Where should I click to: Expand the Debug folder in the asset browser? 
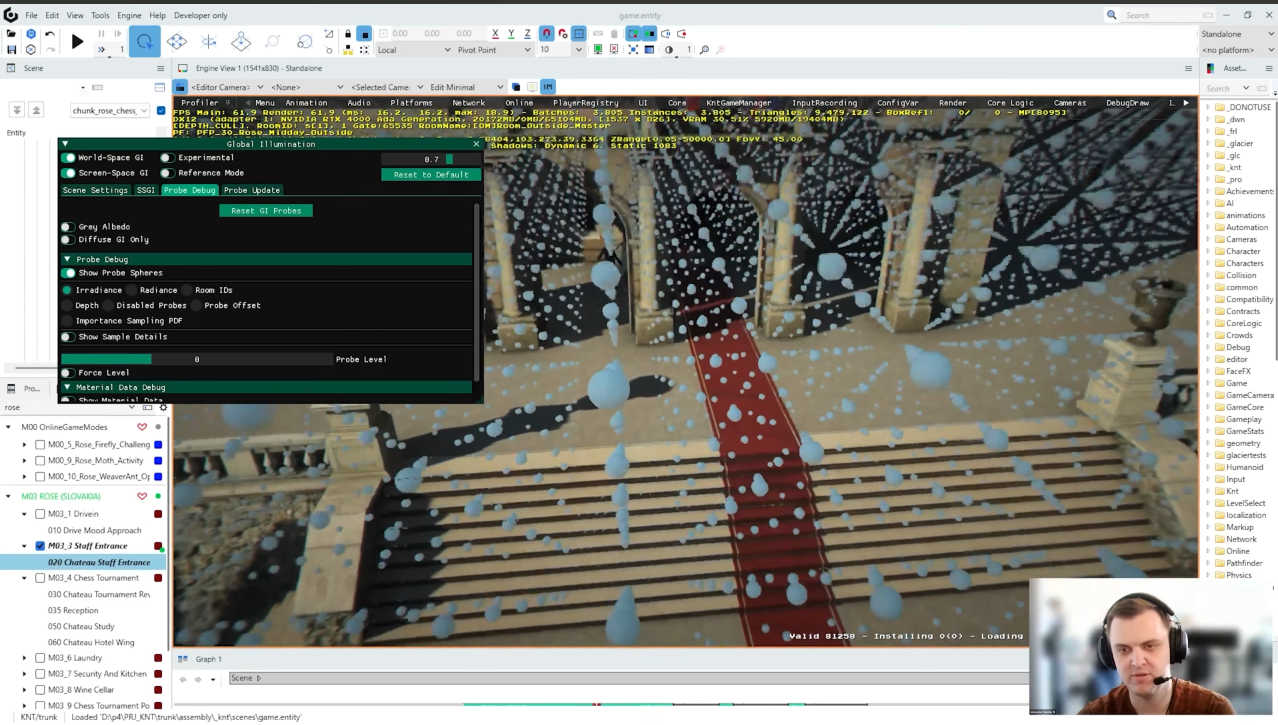coord(1208,347)
